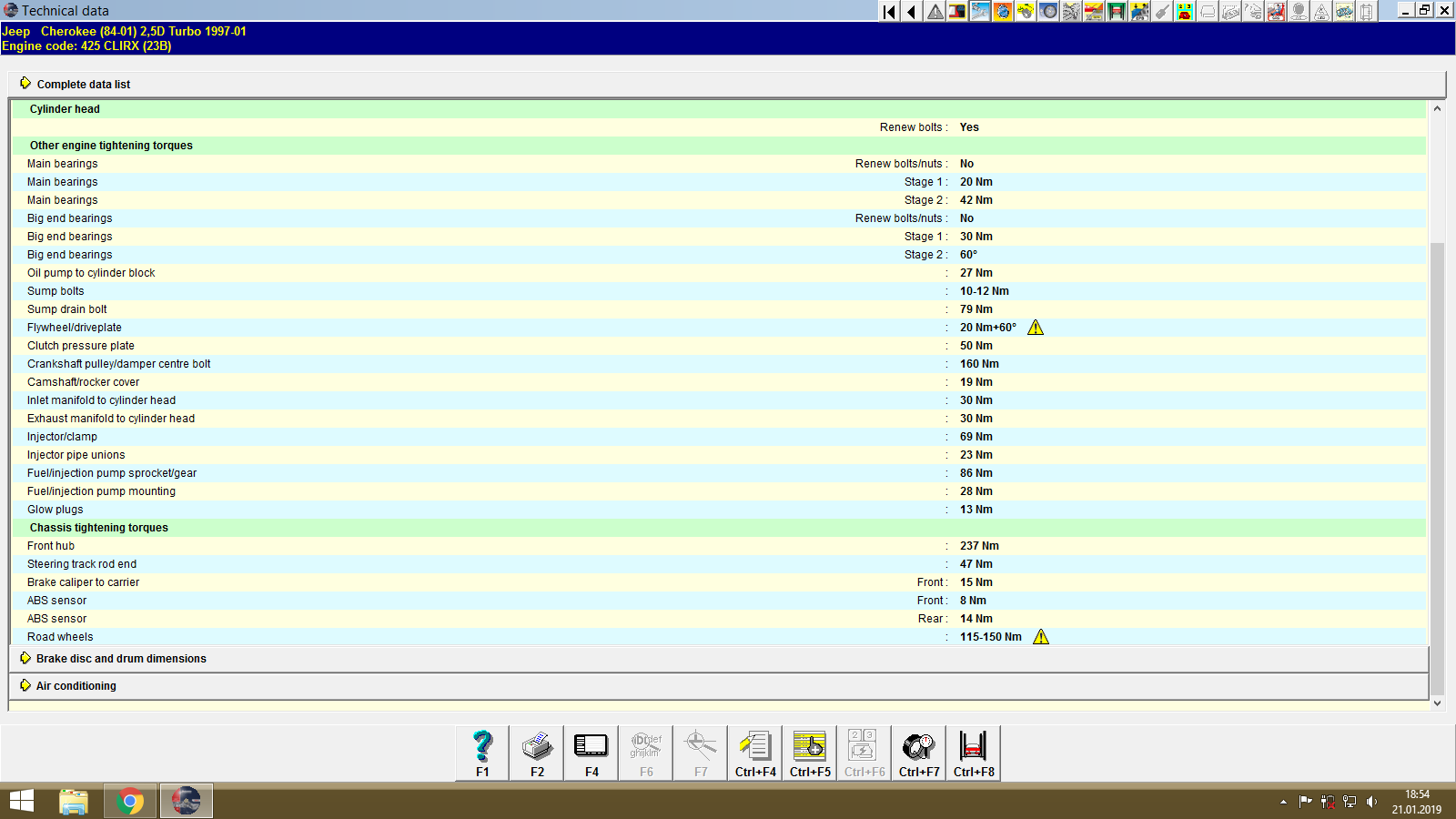
Task: Print the technical data using F2 icon
Action: pyautogui.click(x=536, y=752)
